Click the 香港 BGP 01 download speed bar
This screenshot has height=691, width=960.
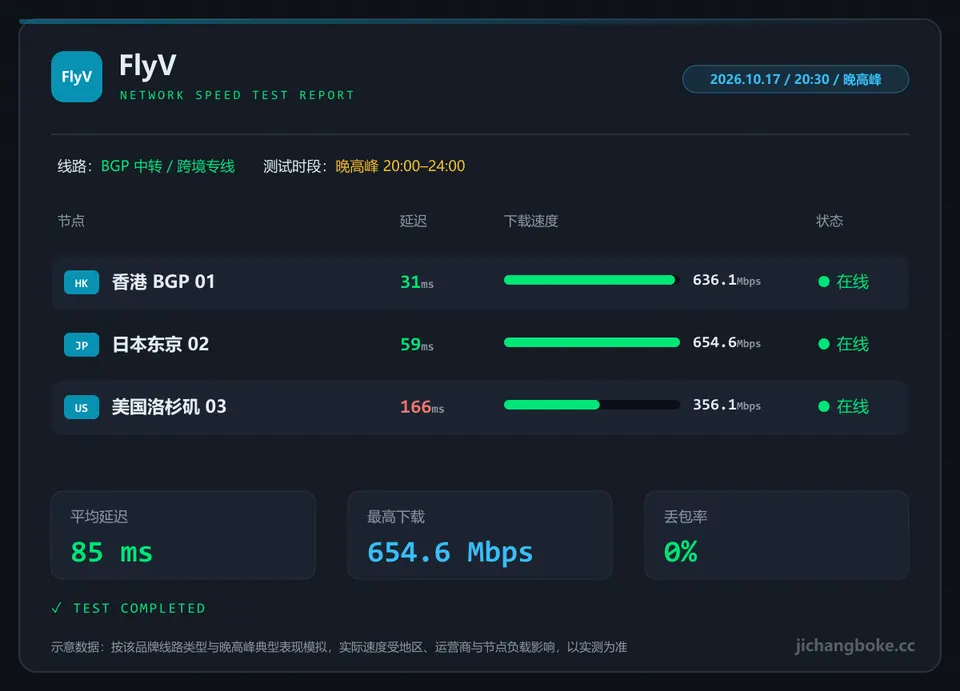point(591,280)
